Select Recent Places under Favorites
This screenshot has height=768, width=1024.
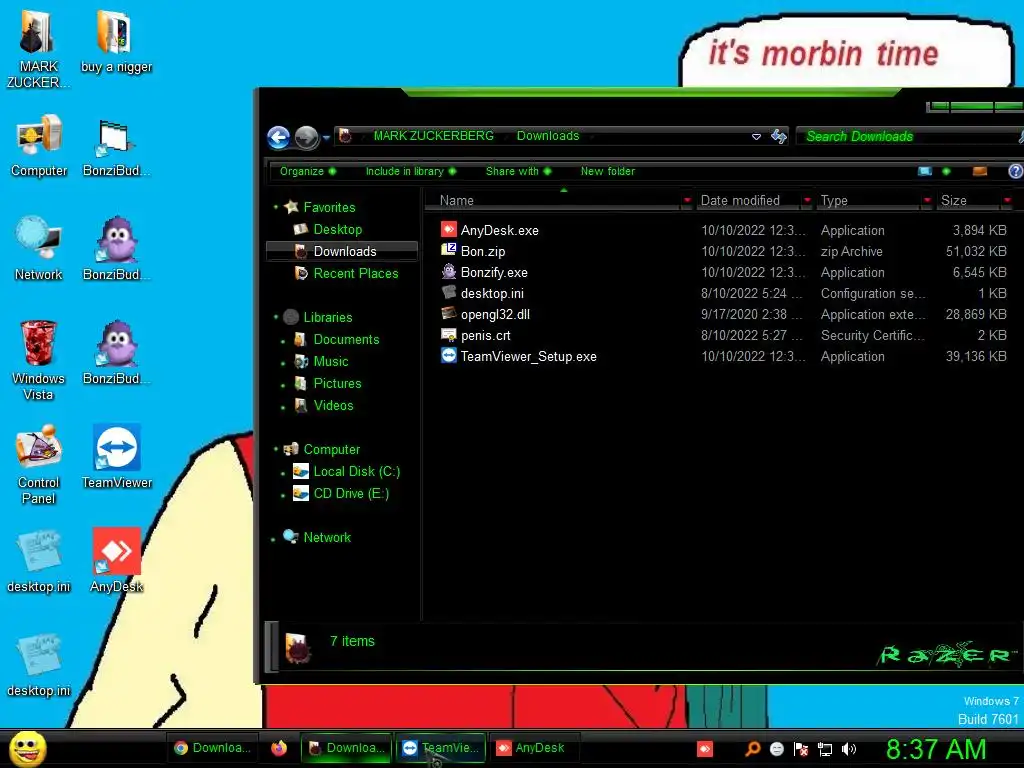(355, 274)
